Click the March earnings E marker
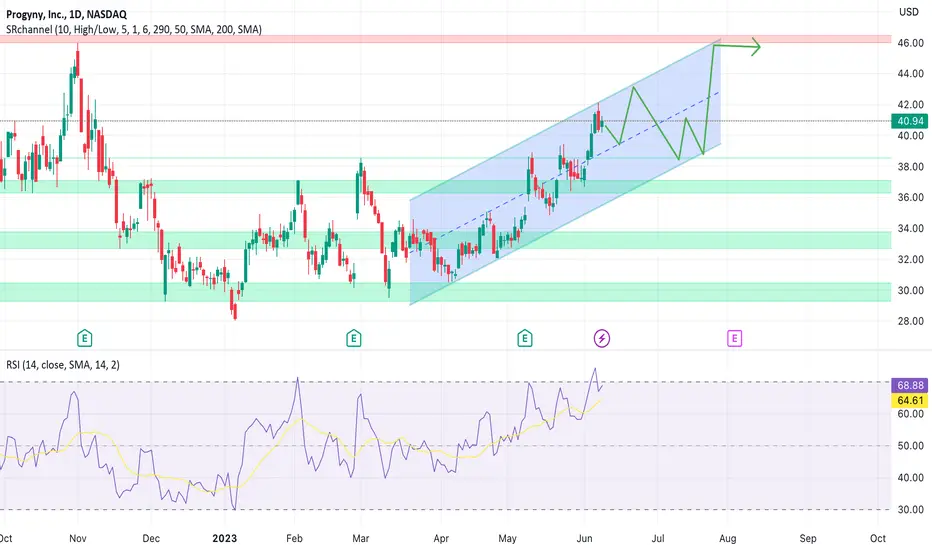 354,338
